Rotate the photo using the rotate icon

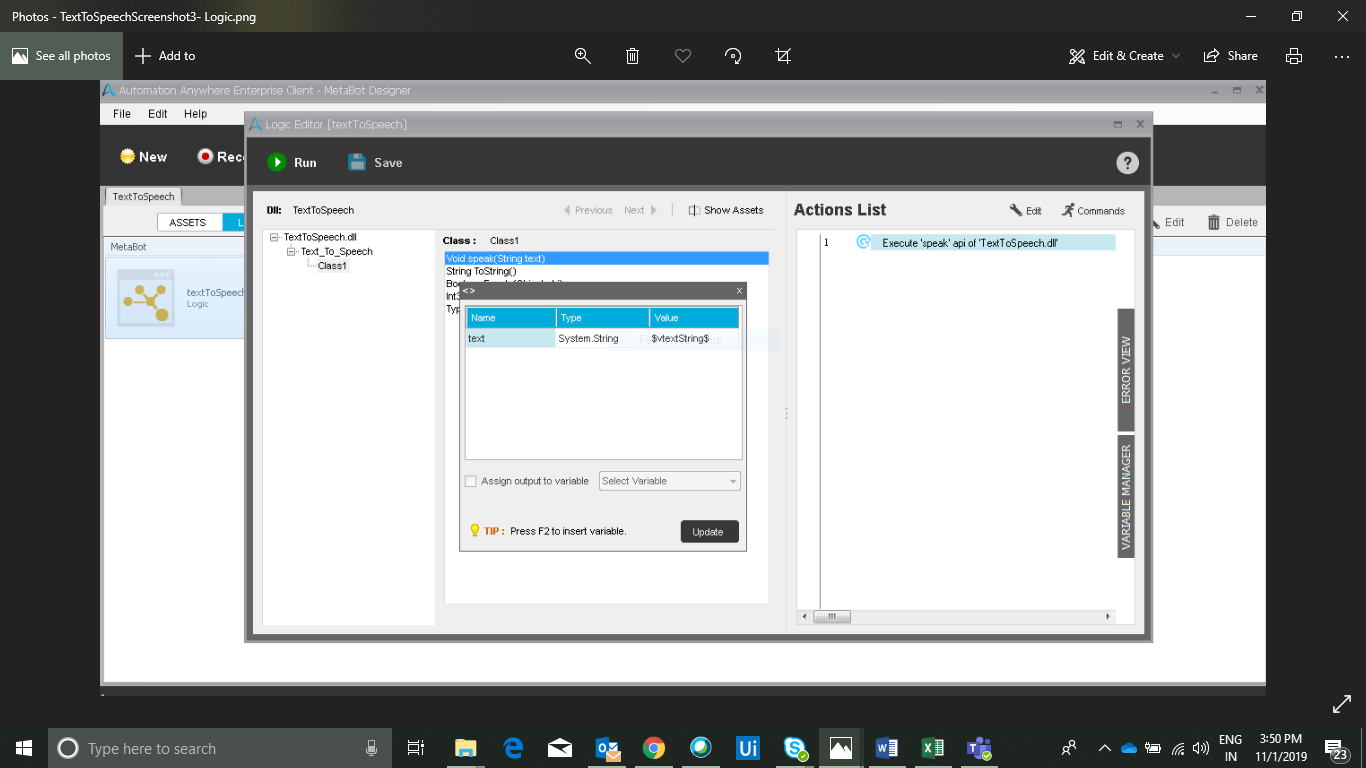tap(733, 56)
